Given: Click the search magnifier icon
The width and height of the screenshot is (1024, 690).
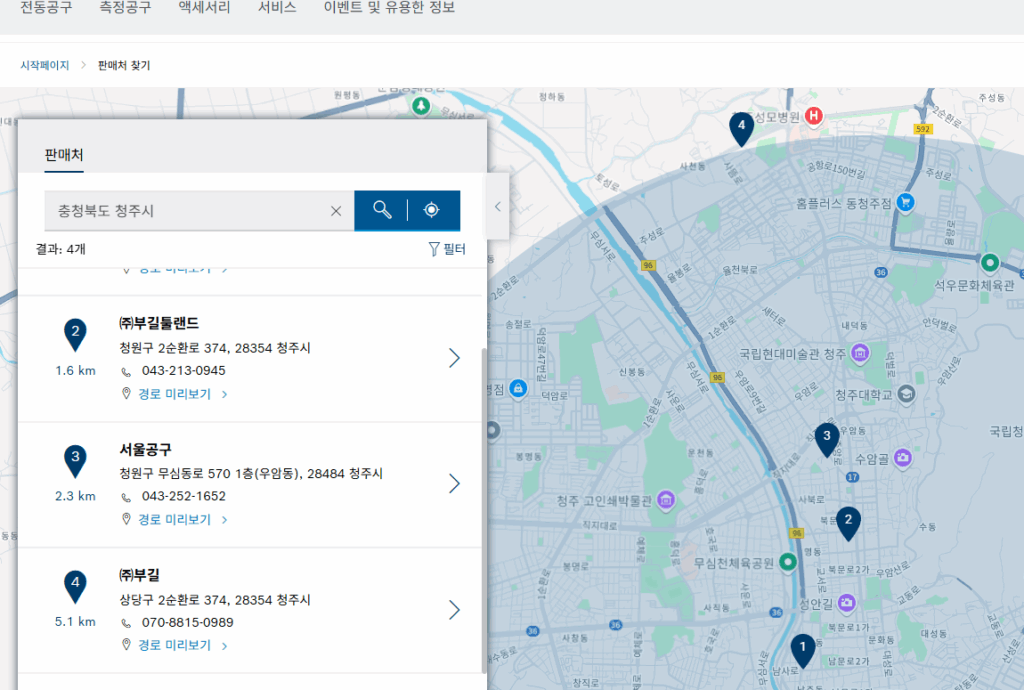Looking at the screenshot, I should coord(382,210).
